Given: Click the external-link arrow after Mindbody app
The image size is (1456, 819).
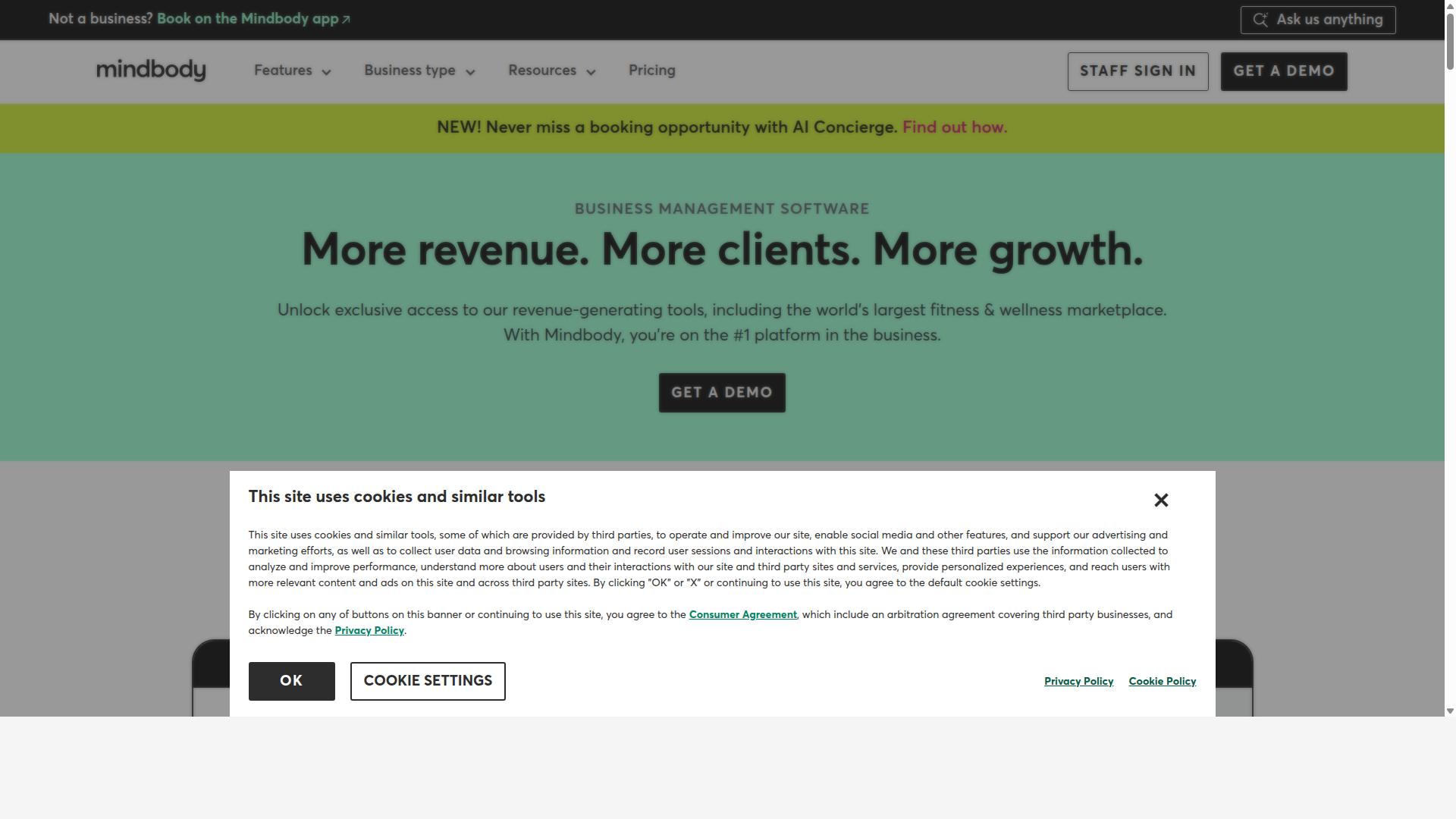Looking at the screenshot, I should point(347,20).
